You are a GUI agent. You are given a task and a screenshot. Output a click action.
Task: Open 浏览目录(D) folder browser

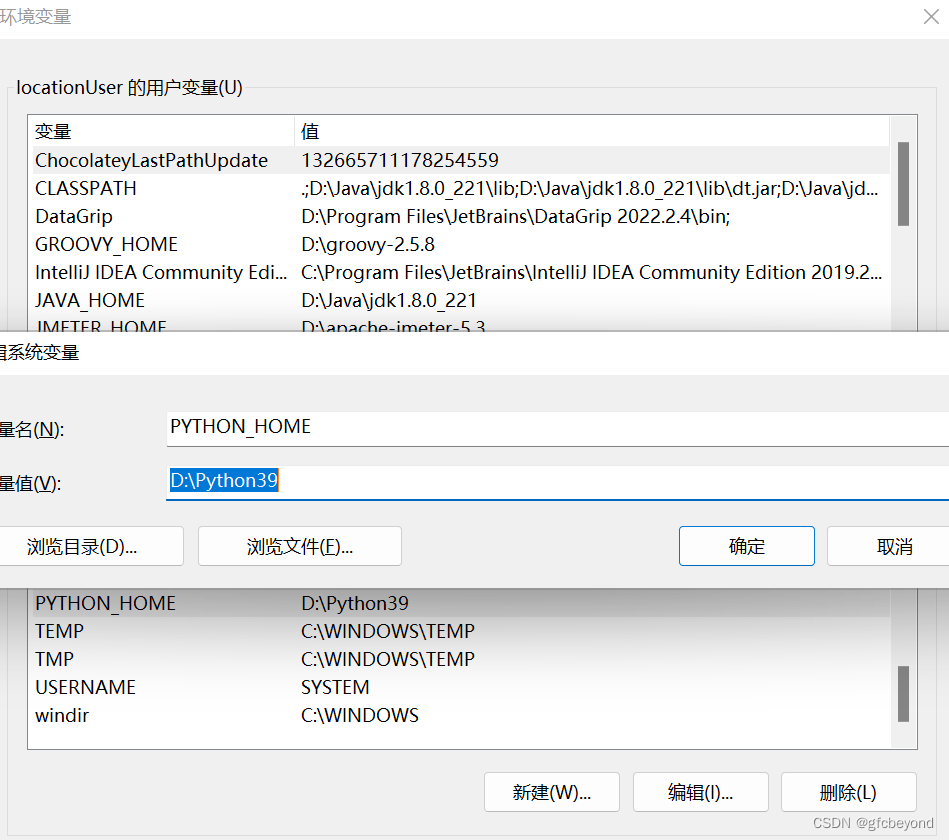click(x=91, y=546)
